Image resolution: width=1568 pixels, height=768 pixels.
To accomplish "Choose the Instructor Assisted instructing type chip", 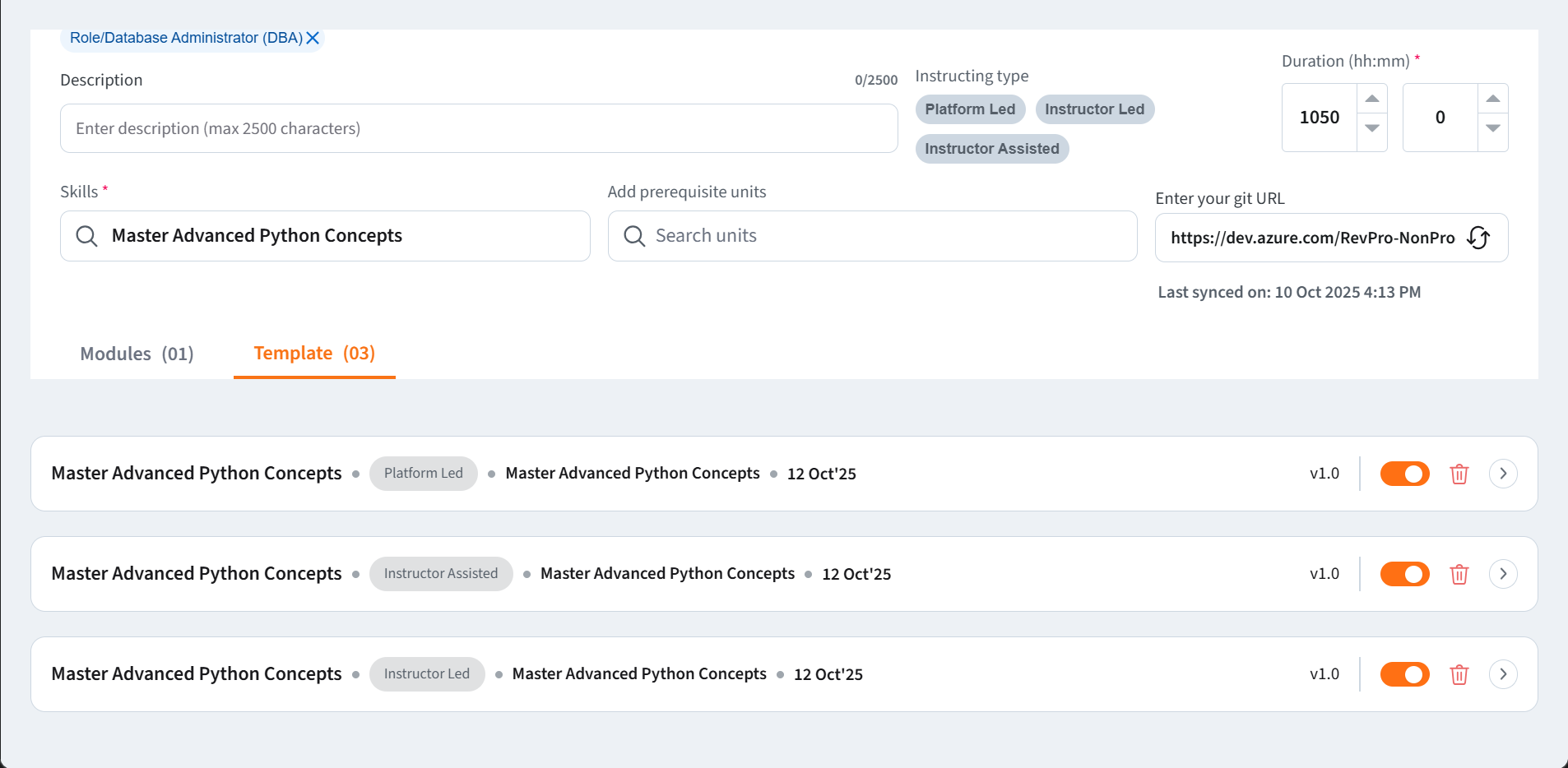I will pyautogui.click(x=991, y=149).
